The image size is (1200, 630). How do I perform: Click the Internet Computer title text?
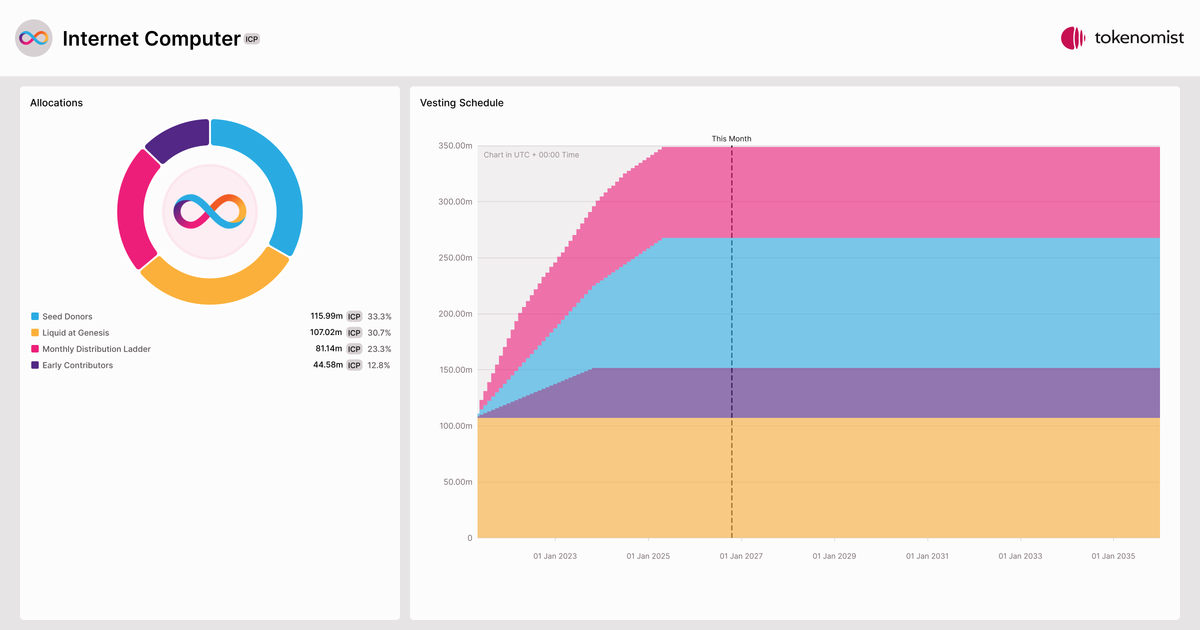click(x=151, y=38)
